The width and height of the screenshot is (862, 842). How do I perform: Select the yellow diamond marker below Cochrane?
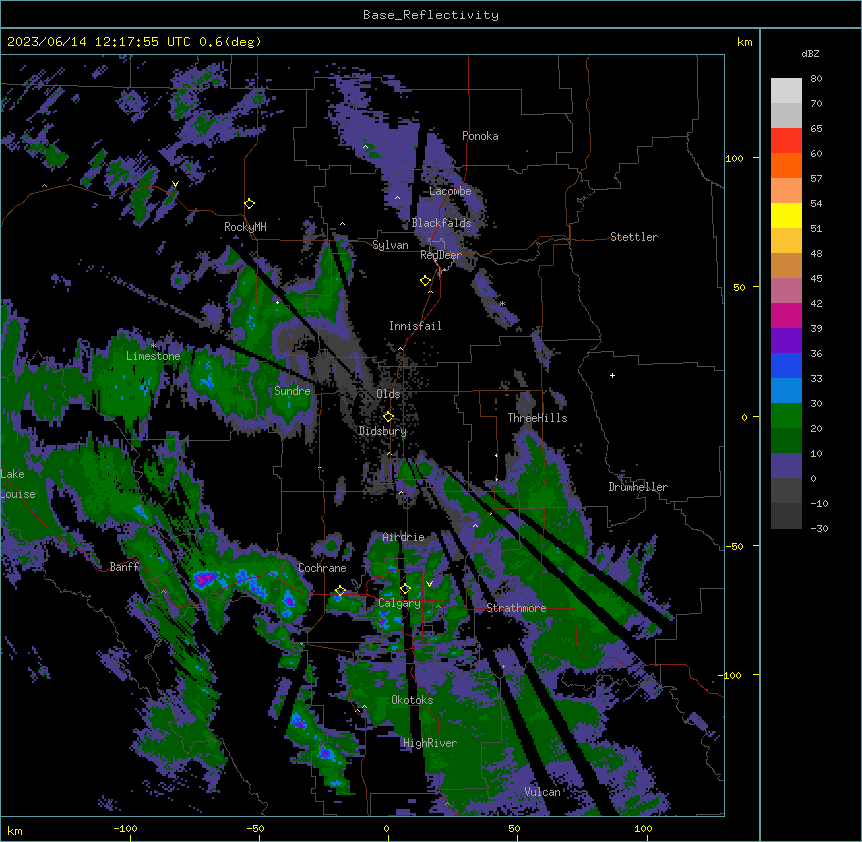[x=340, y=591]
